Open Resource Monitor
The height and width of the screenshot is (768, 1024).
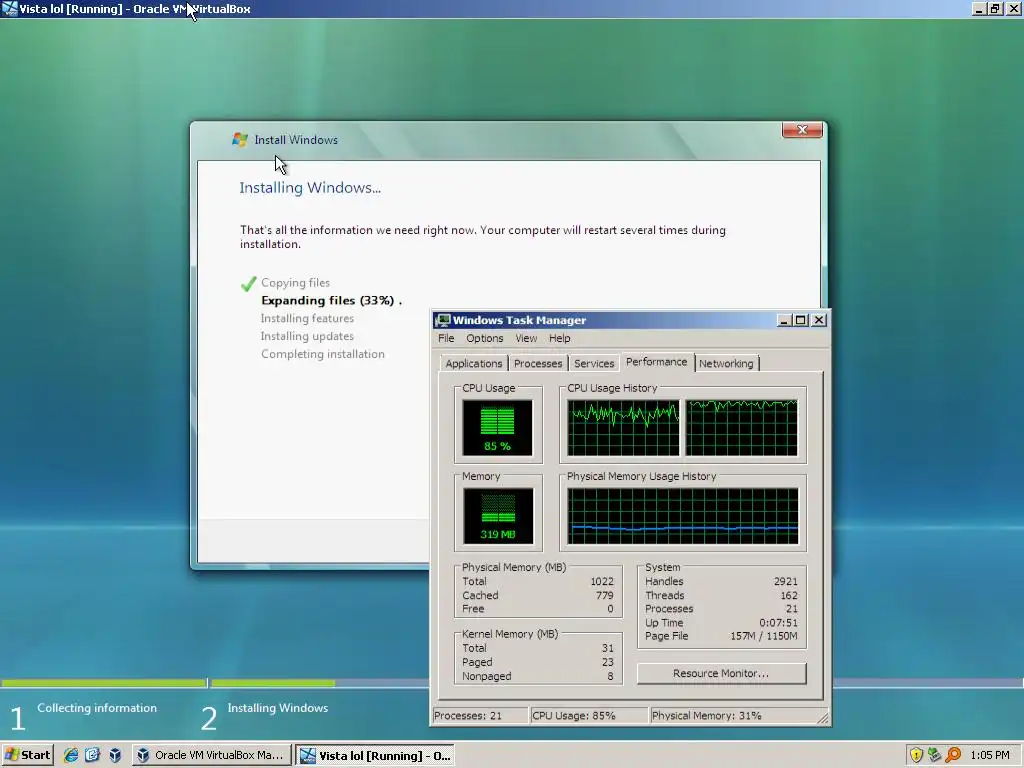point(721,673)
